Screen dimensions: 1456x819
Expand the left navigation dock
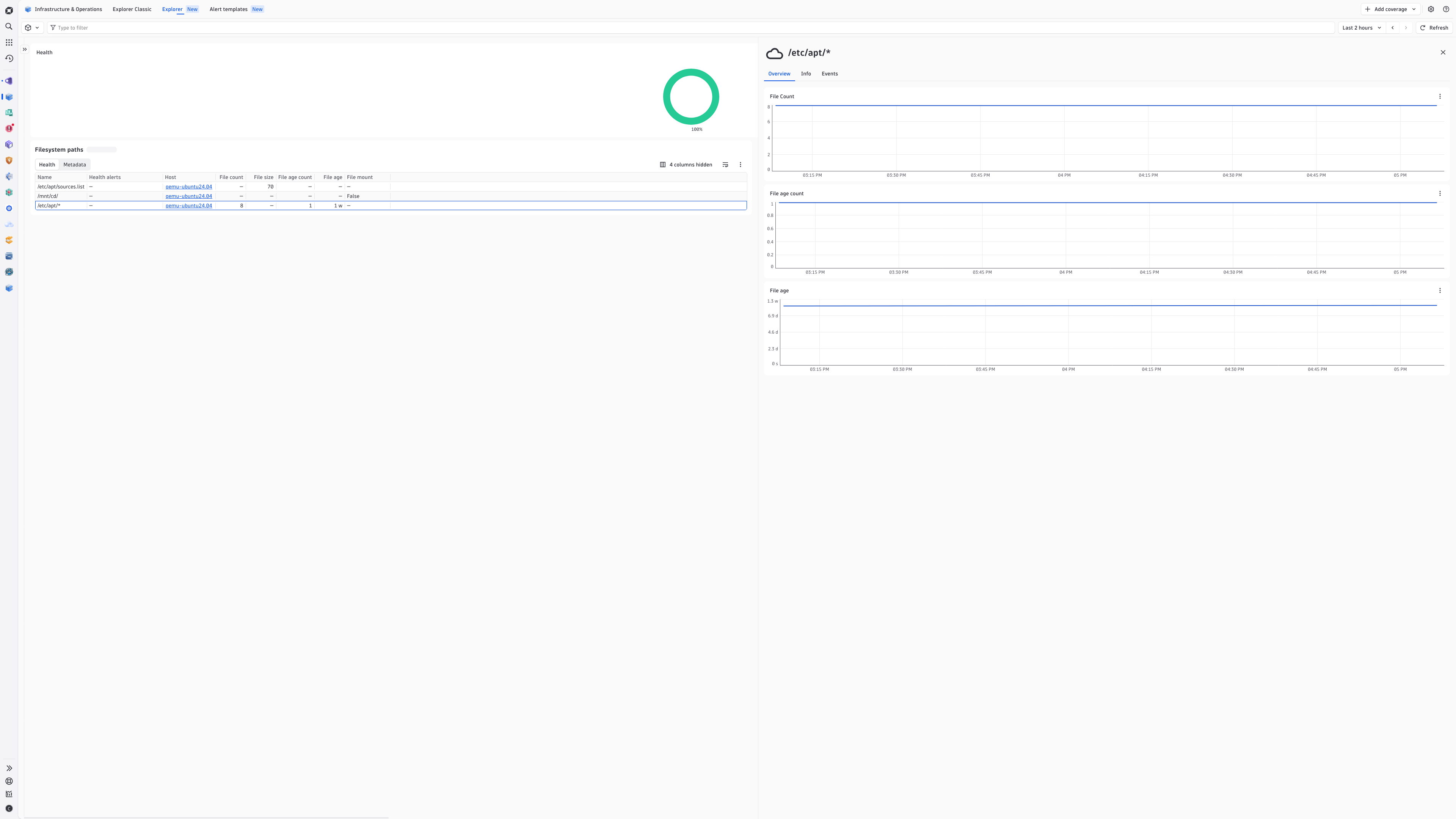9,768
